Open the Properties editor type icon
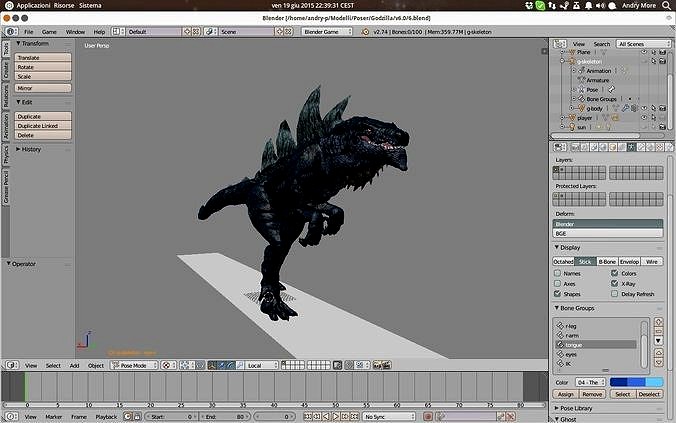 coord(560,147)
